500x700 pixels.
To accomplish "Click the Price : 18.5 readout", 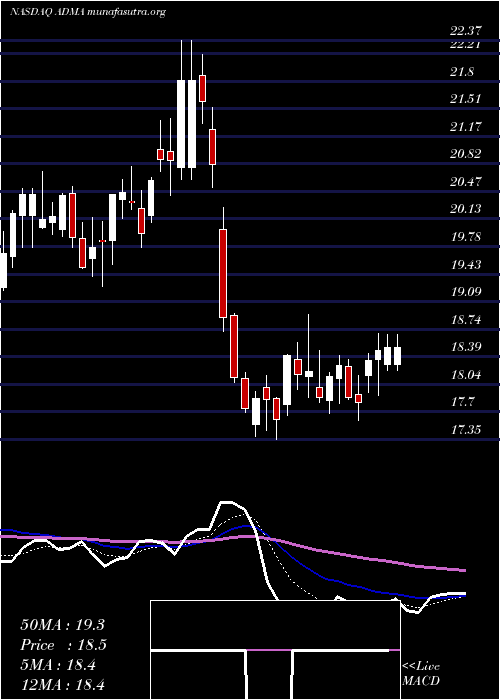I will pos(63,645).
